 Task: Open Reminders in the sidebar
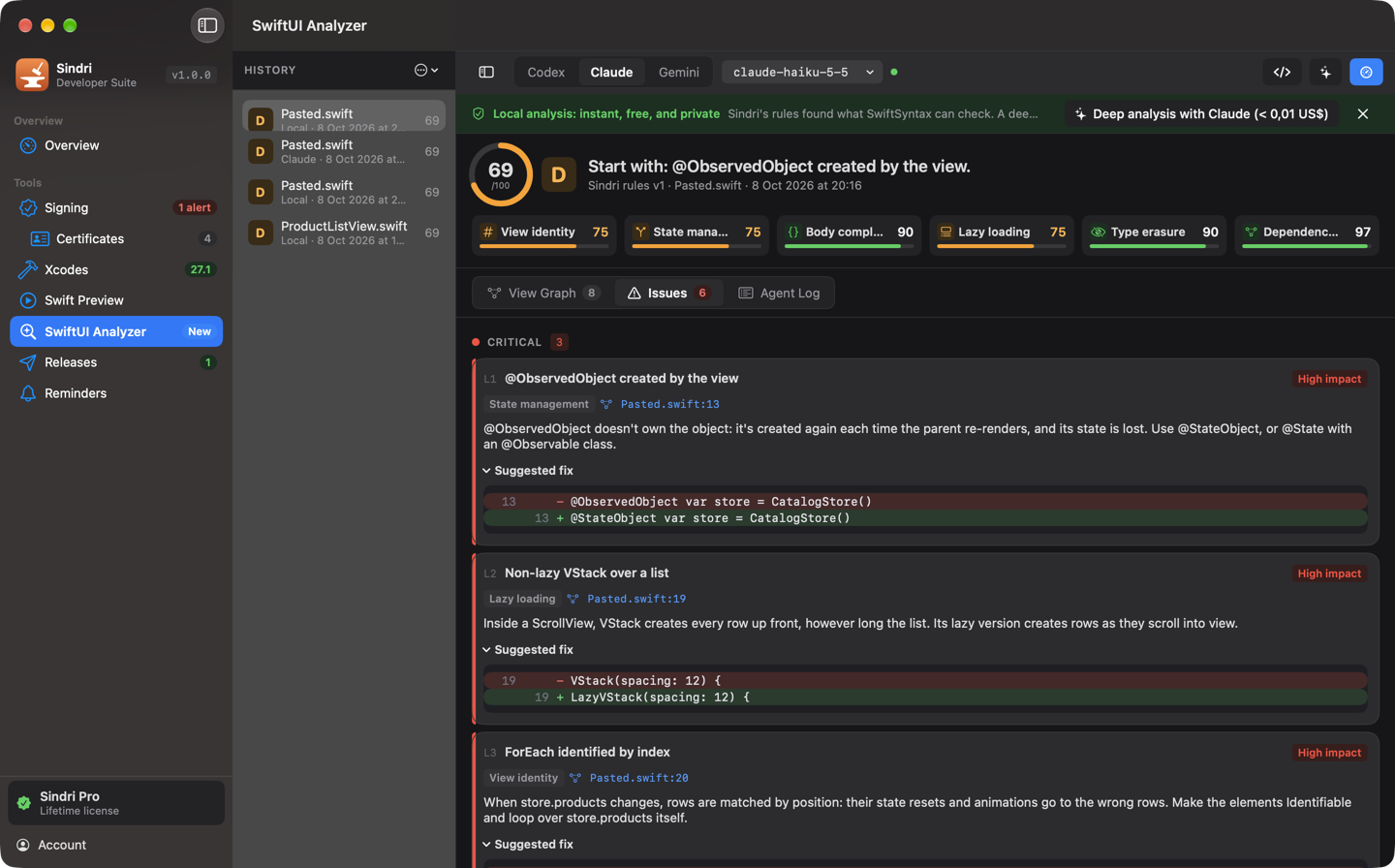pos(116,393)
